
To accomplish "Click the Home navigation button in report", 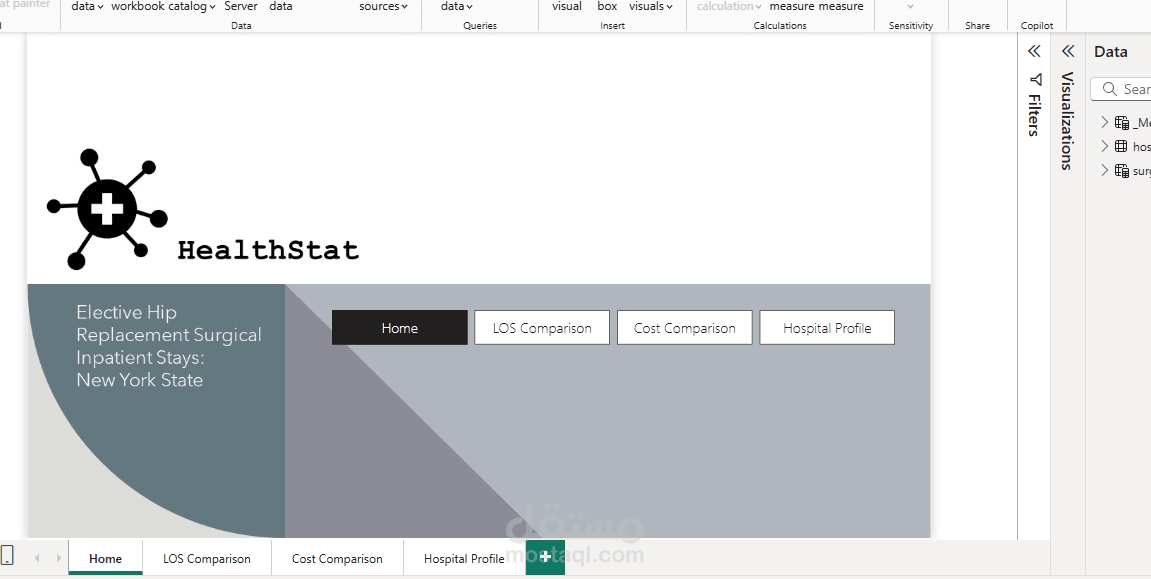I will click(x=399, y=327).
